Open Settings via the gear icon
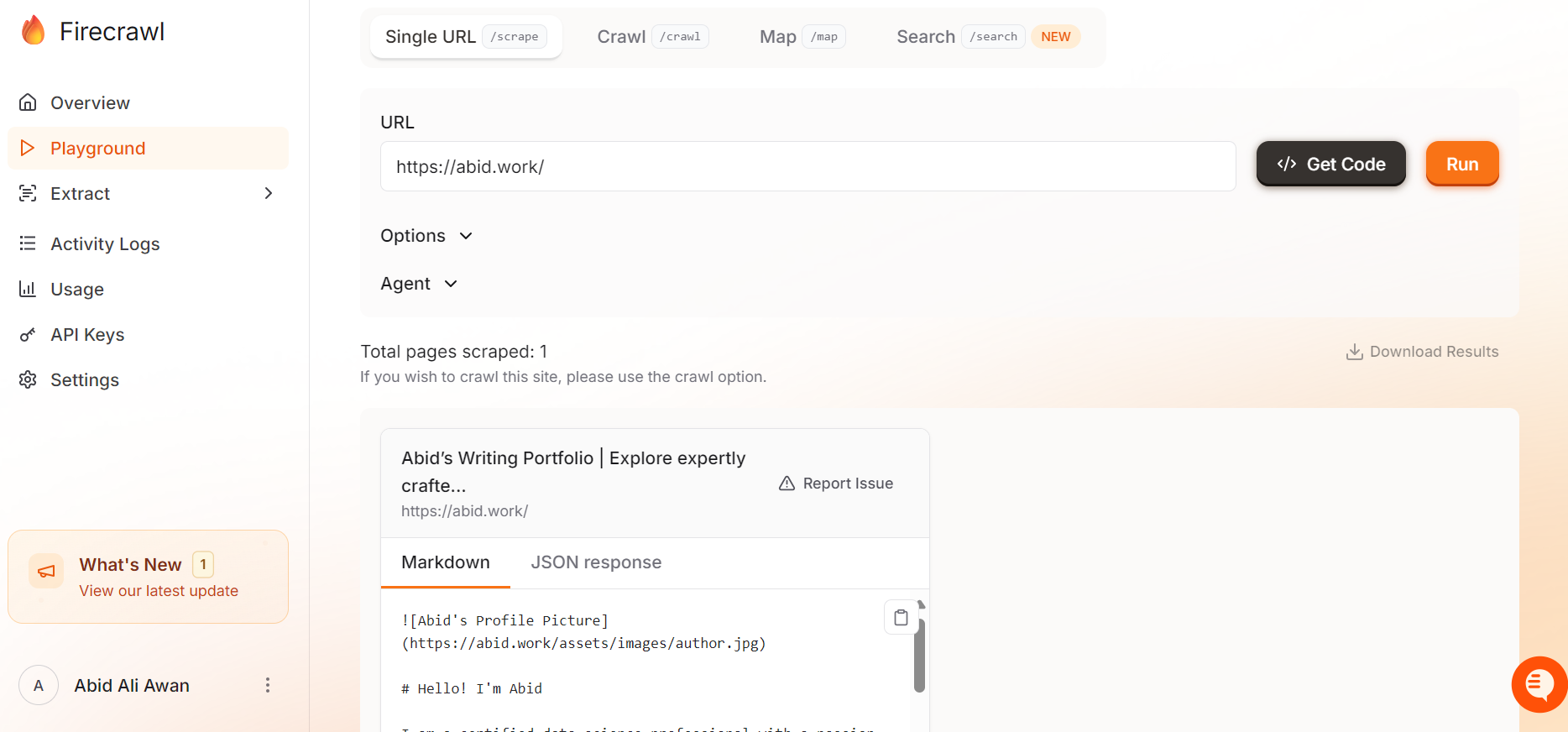Screen dimensions: 1568x732 click(x=28, y=380)
